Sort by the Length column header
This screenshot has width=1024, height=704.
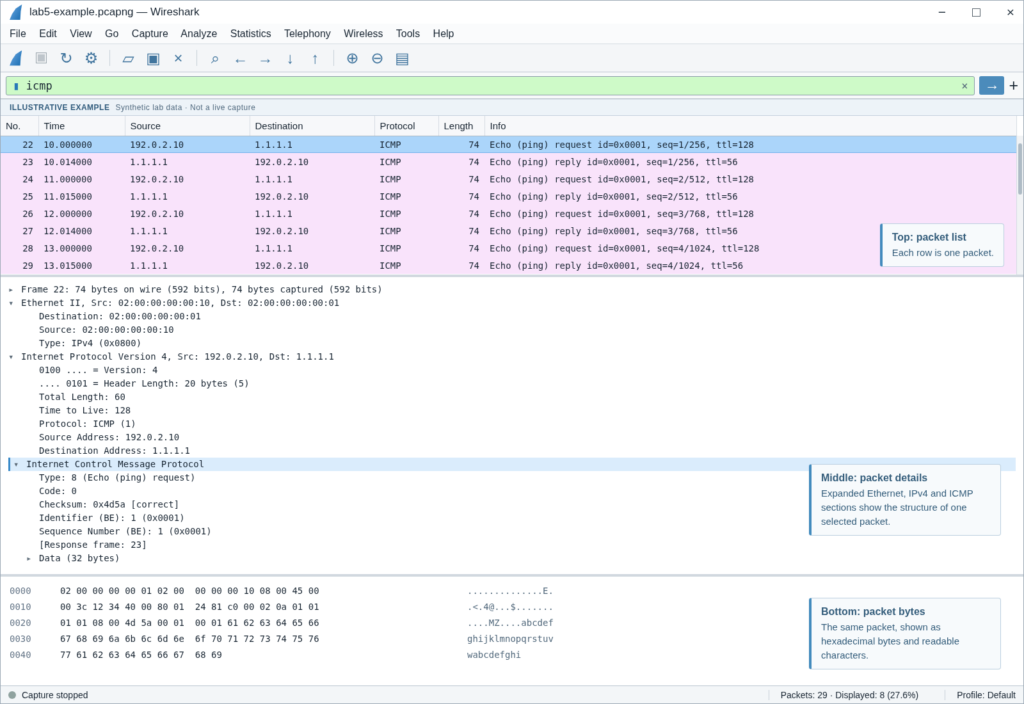click(461, 126)
